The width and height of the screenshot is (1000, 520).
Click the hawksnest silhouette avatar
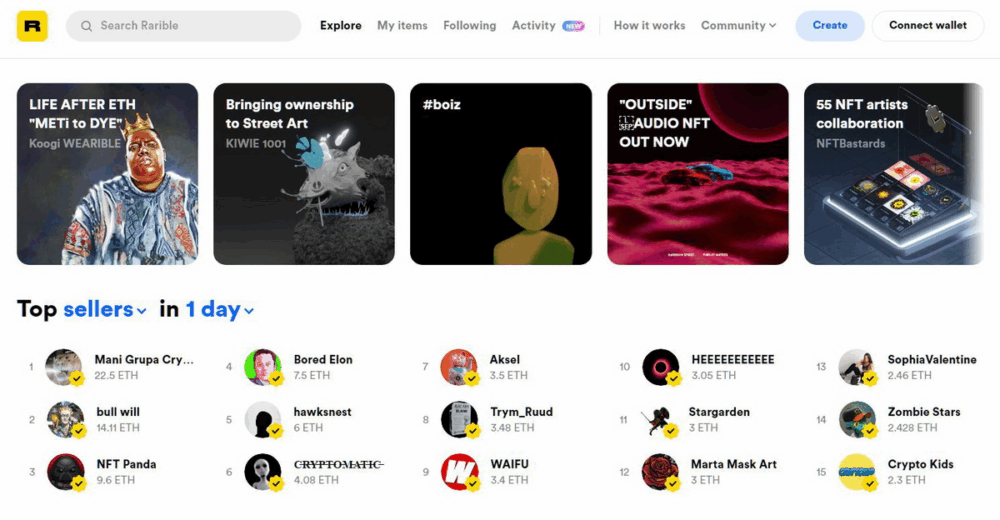pos(263,419)
